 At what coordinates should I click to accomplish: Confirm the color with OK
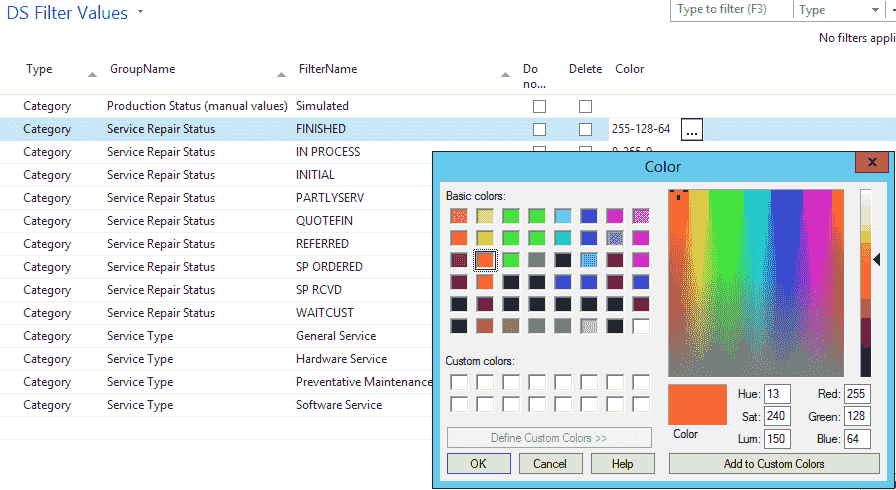[478, 464]
